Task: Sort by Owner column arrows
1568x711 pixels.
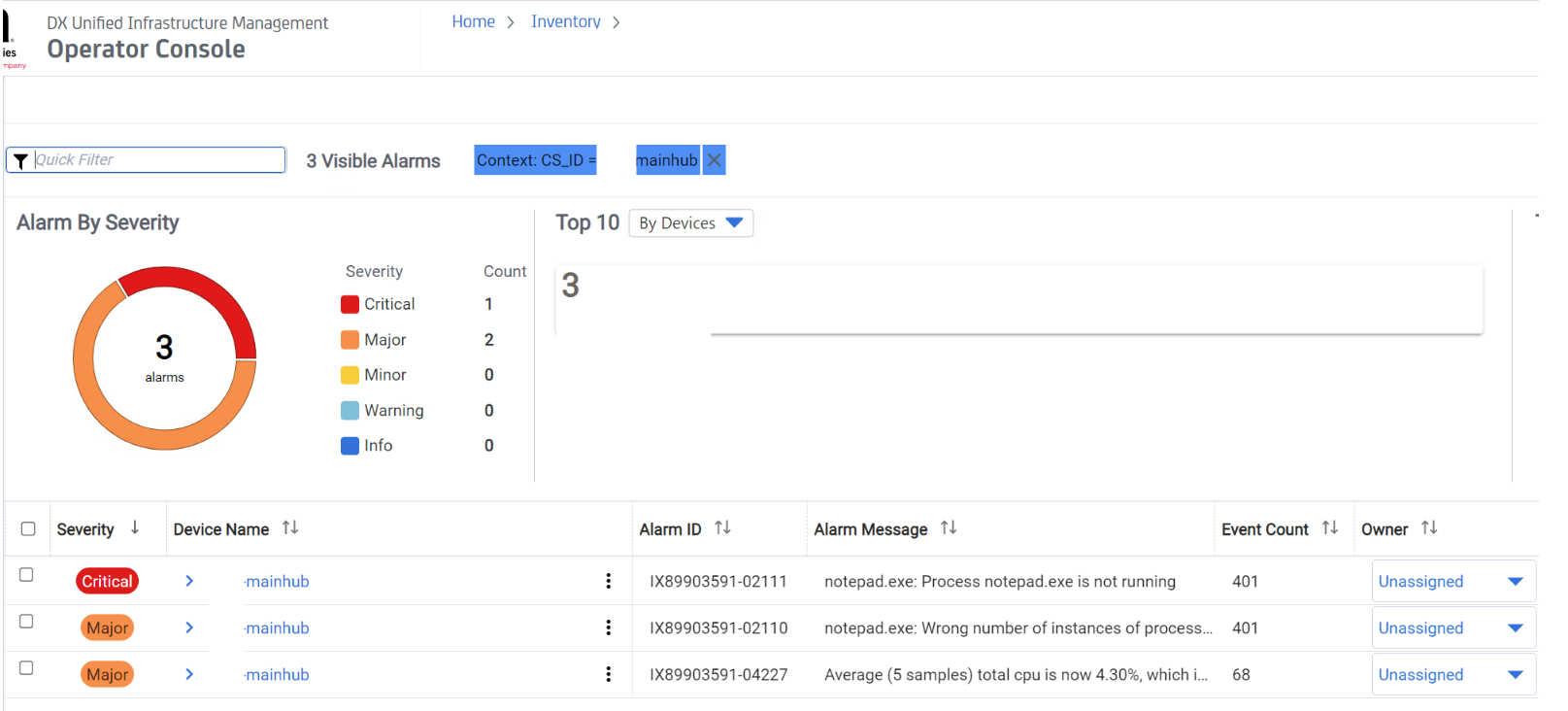Action: point(1429,527)
